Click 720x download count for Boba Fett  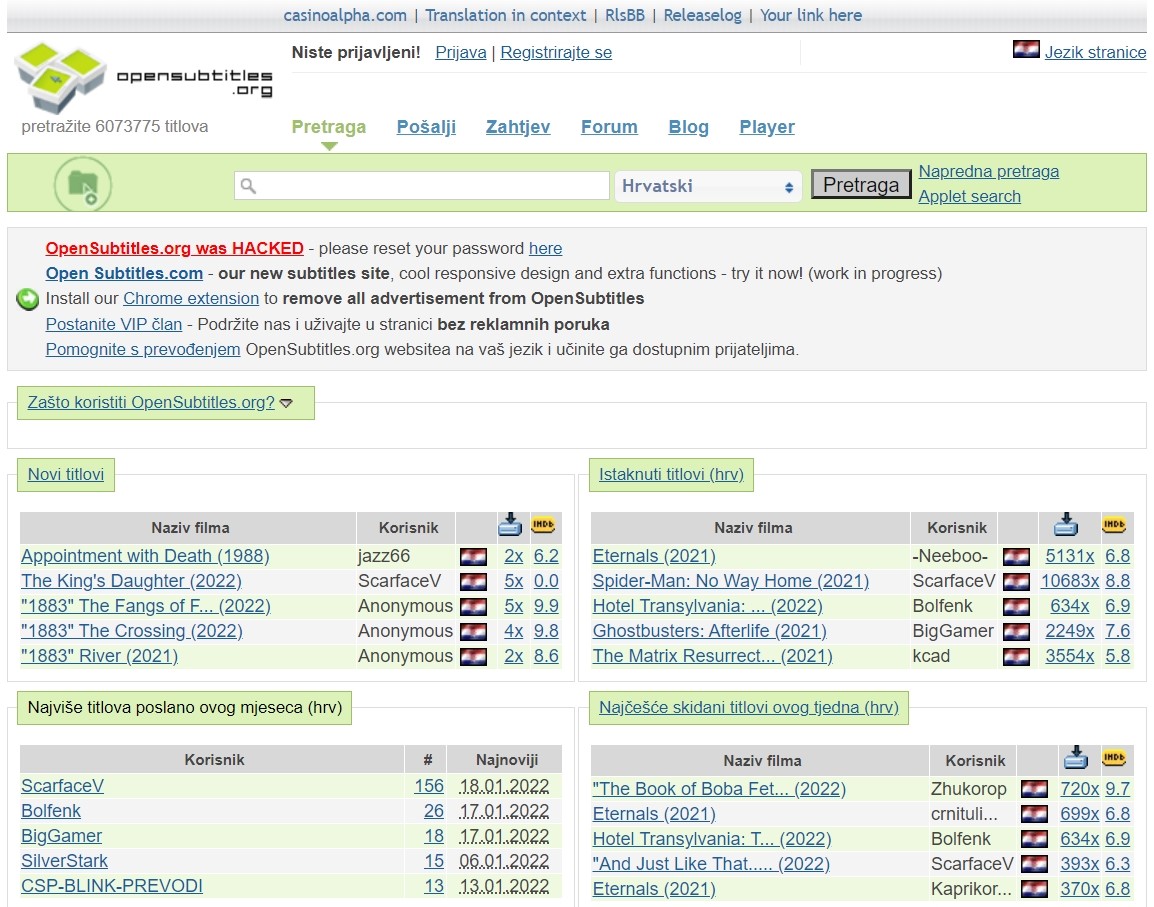click(1080, 788)
